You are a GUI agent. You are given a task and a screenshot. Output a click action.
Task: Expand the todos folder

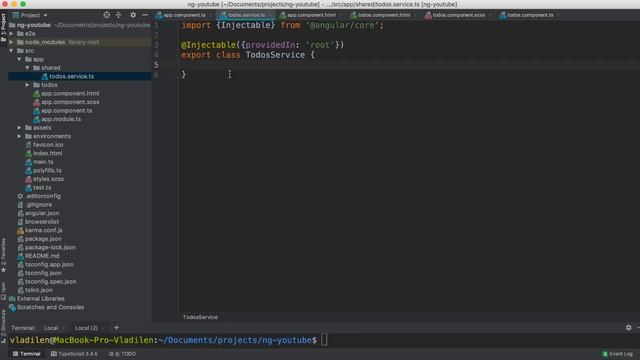tap(27, 85)
